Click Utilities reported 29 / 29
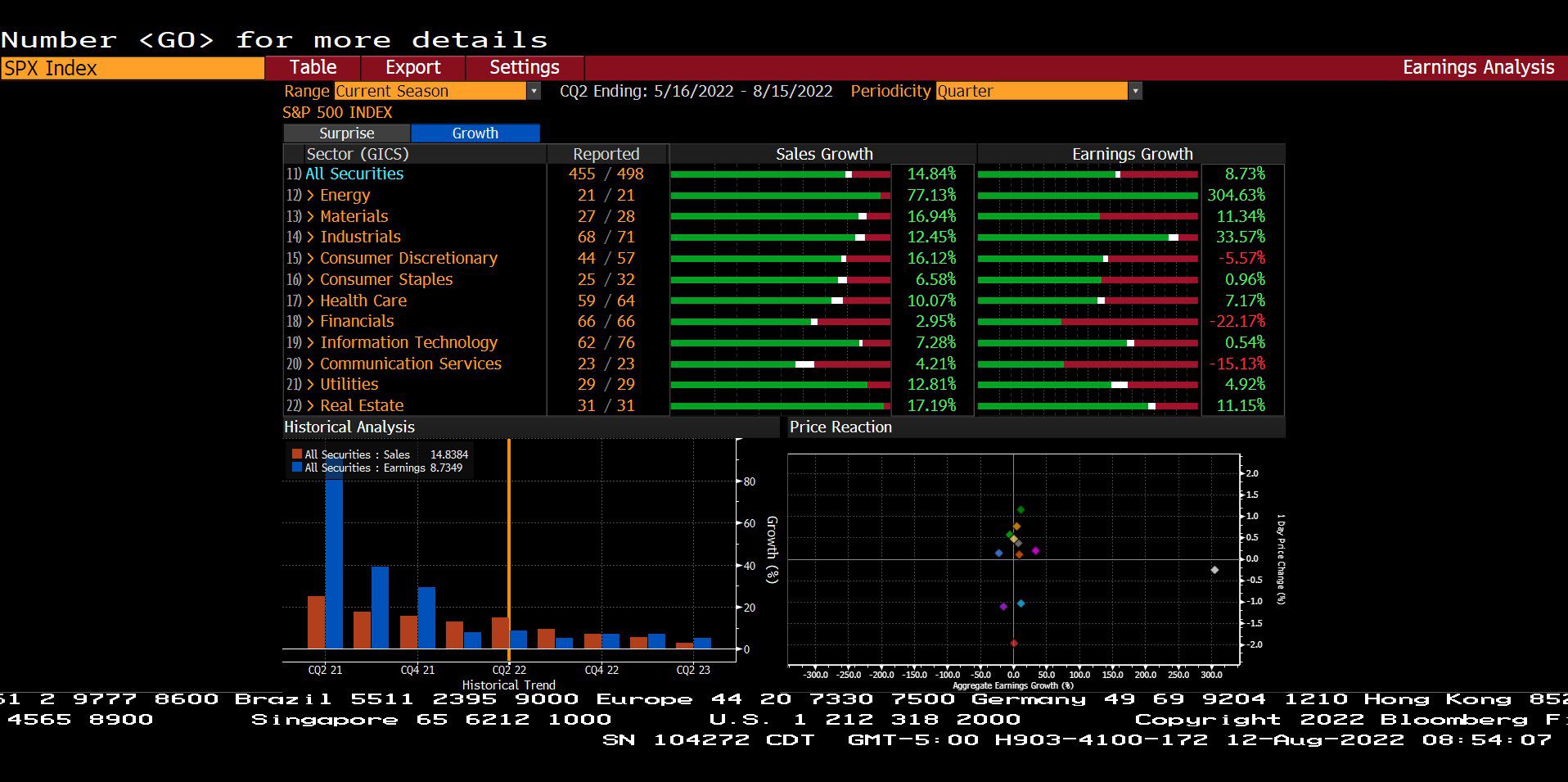Screen dimensions: 1568x782 point(606,384)
